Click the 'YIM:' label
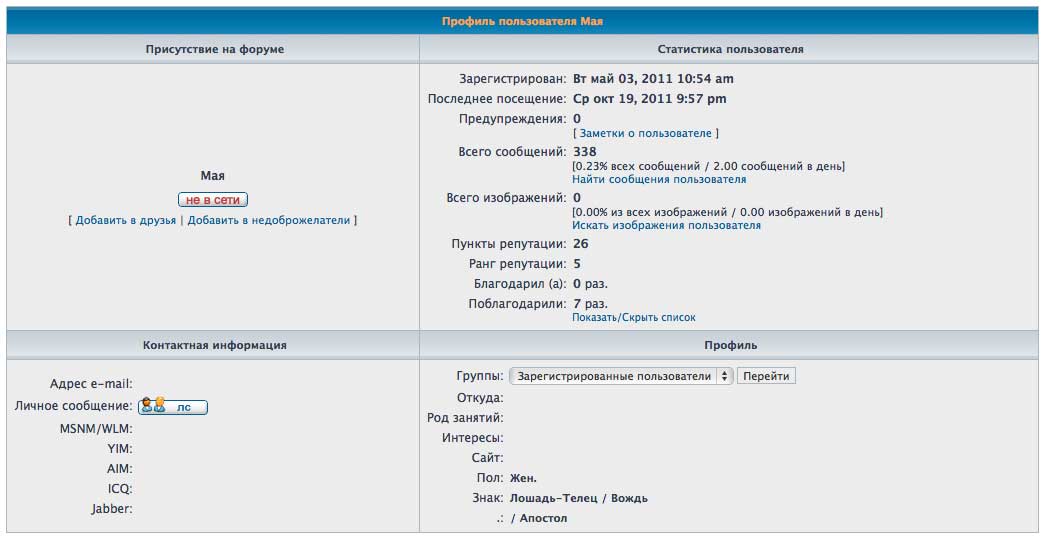 pos(120,449)
